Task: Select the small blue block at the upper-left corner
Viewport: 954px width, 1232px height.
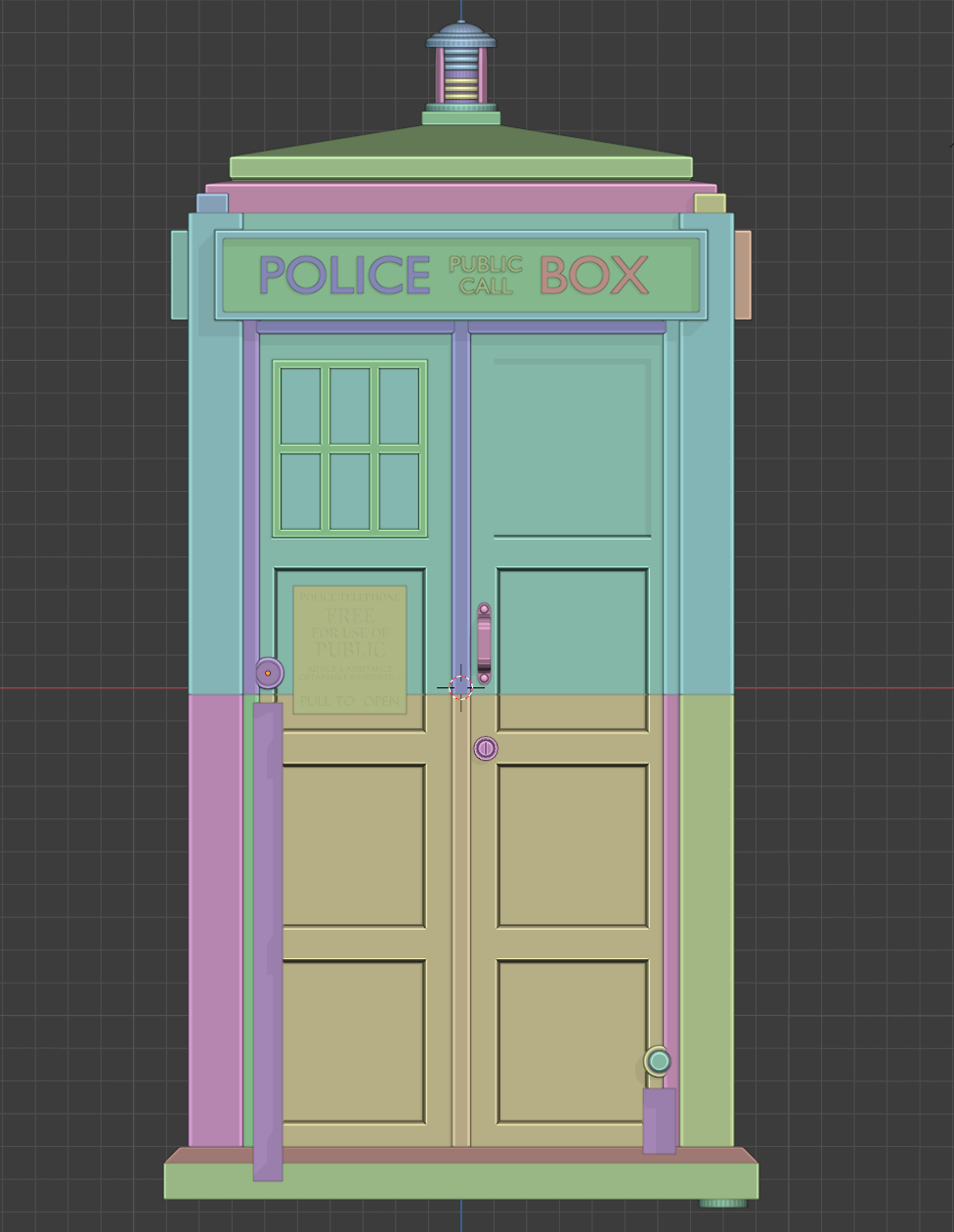Action: (212, 203)
